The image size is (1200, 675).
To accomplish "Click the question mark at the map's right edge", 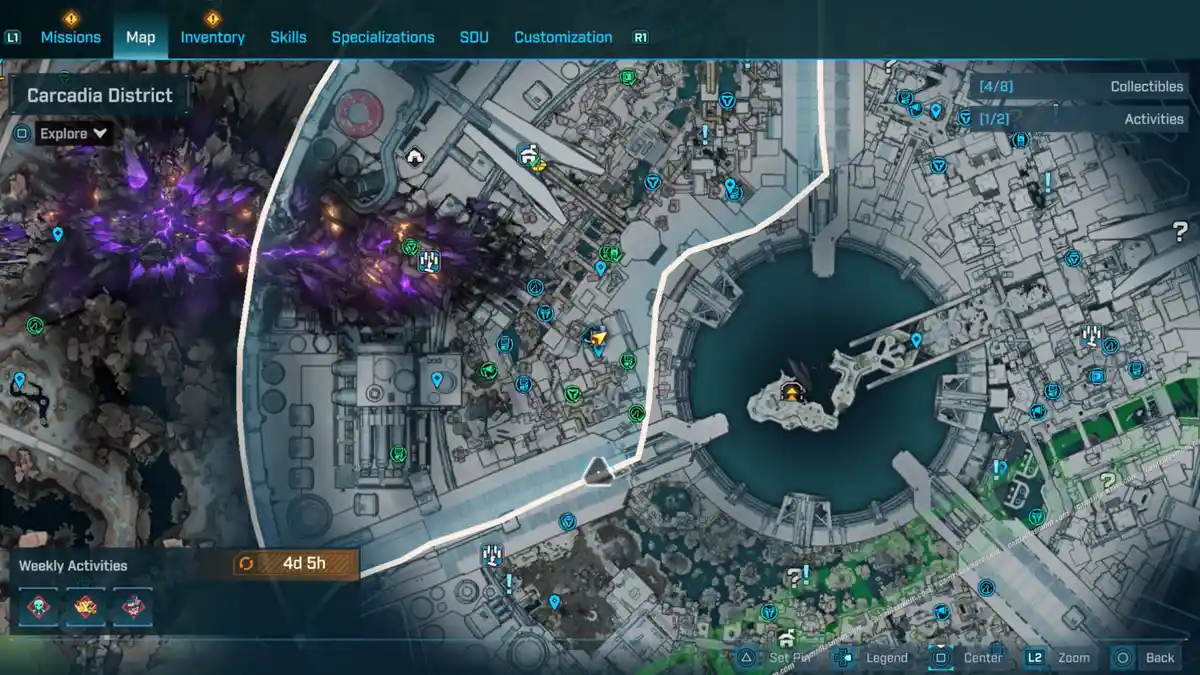I will coord(1180,233).
